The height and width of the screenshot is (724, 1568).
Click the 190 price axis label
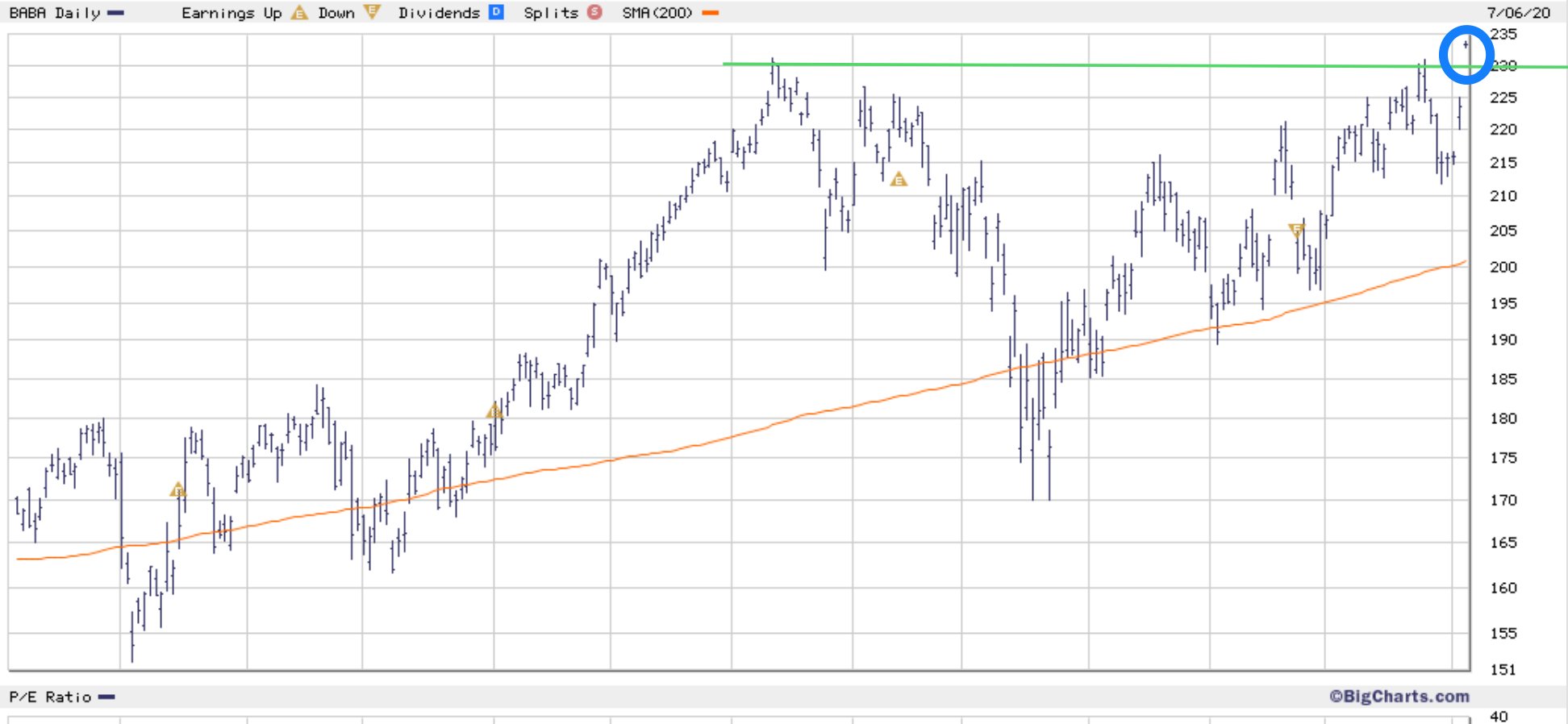(1503, 339)
